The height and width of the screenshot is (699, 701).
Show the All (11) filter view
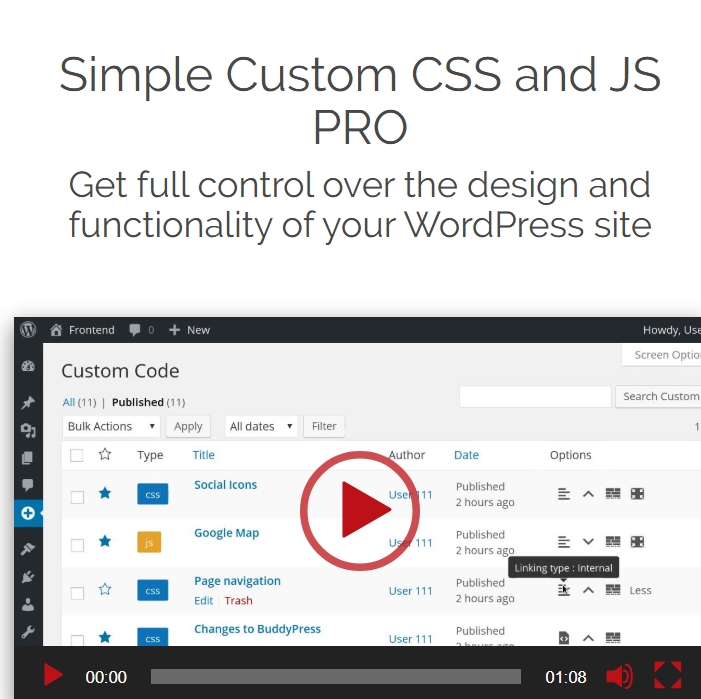[79, 402]
